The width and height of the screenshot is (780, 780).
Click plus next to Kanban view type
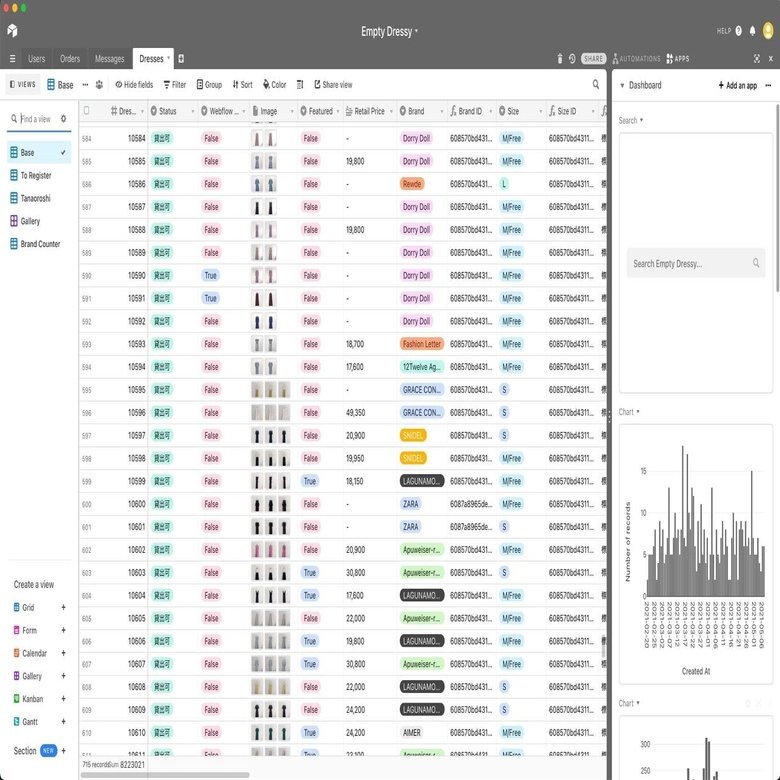pos(64,699)
